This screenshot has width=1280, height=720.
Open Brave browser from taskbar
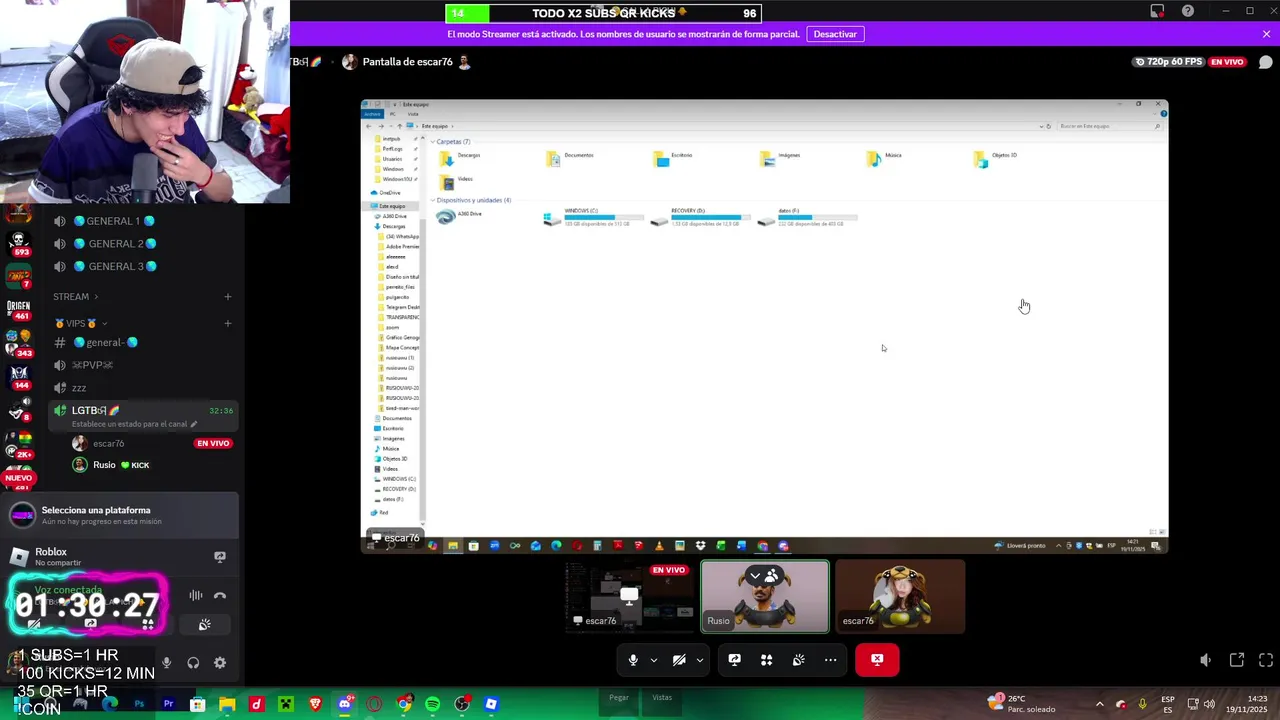[x=316, y=704]
